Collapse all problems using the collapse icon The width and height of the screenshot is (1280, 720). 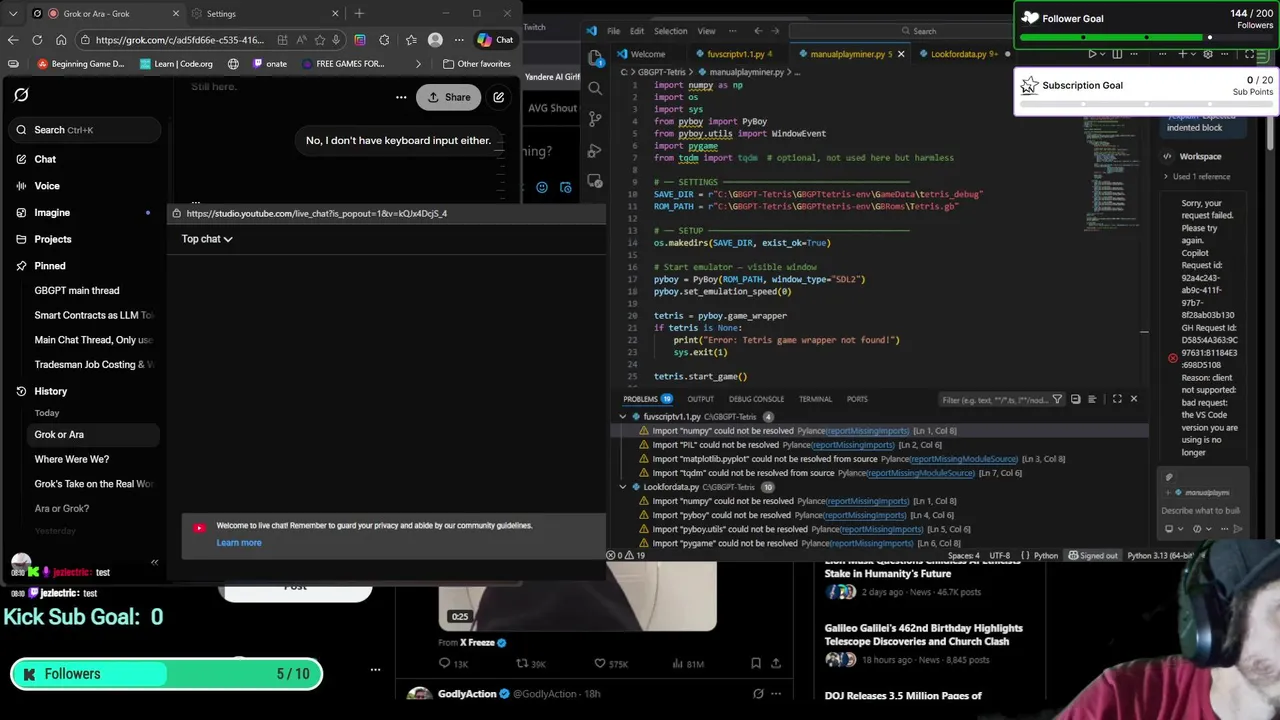pos(1075,399)
